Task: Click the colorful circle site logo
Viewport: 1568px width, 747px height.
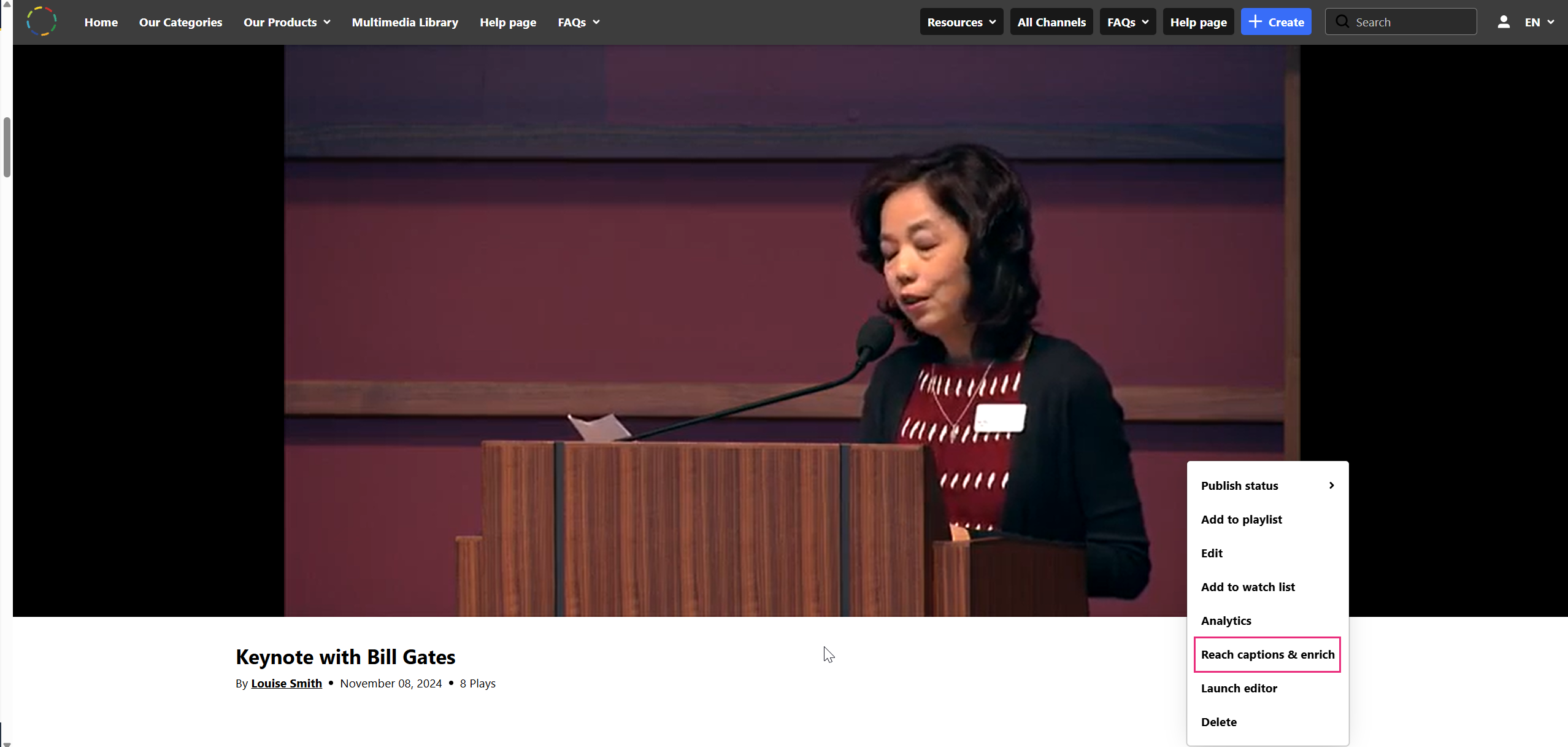Action: (42, 21)
